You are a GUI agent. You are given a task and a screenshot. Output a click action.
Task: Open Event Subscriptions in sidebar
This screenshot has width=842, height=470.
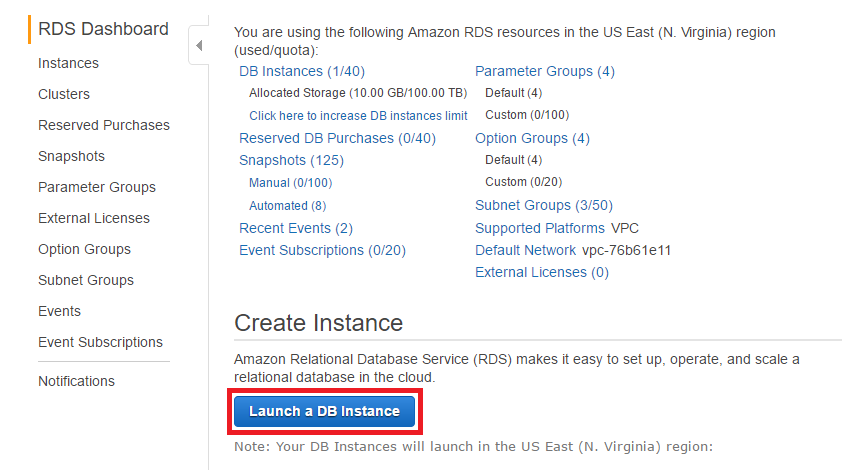click(x=100, y=342)
